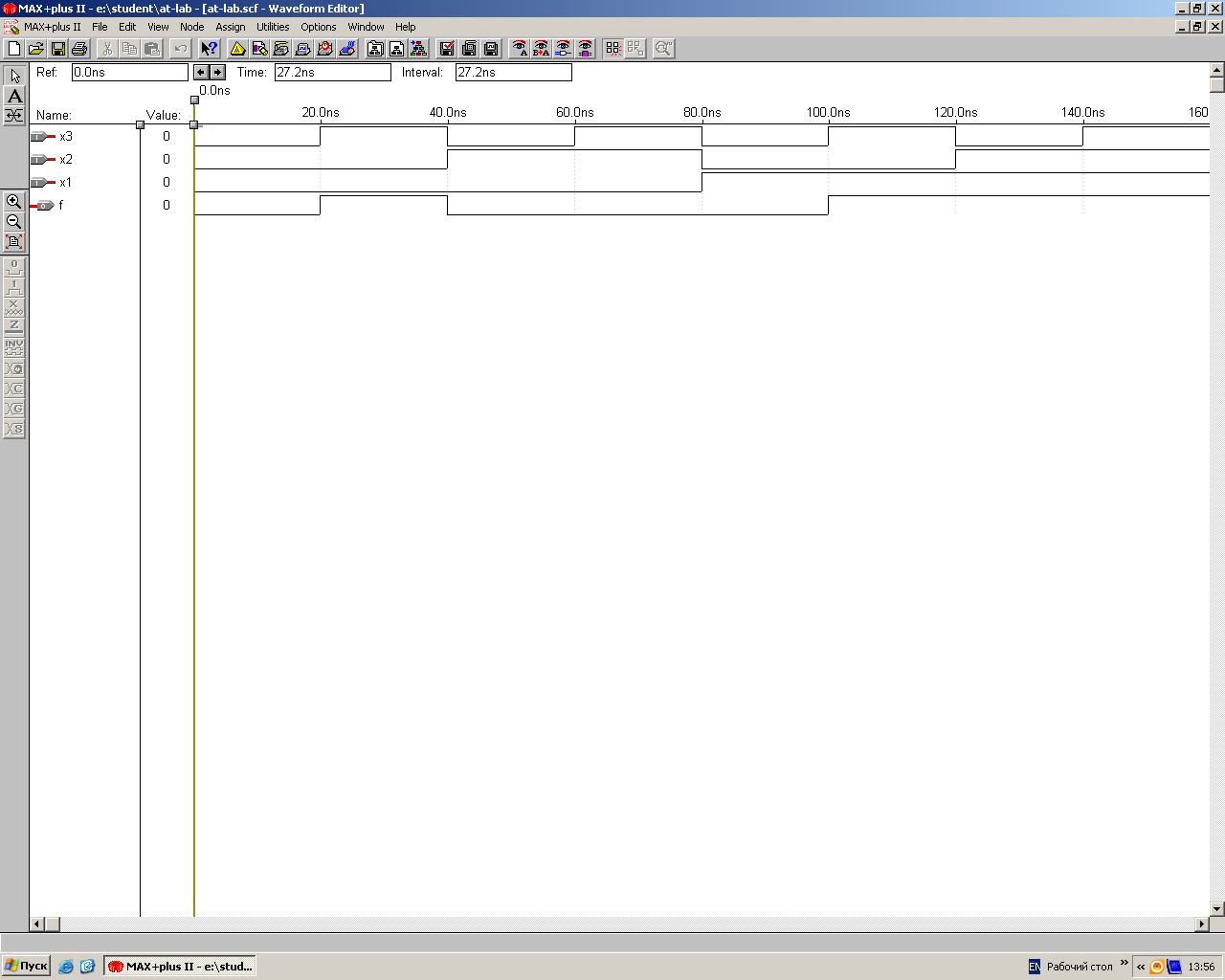Select the arrow selection tool
Image resolution: width=1225 pixels, height=980 pixels.
(14, 76)
